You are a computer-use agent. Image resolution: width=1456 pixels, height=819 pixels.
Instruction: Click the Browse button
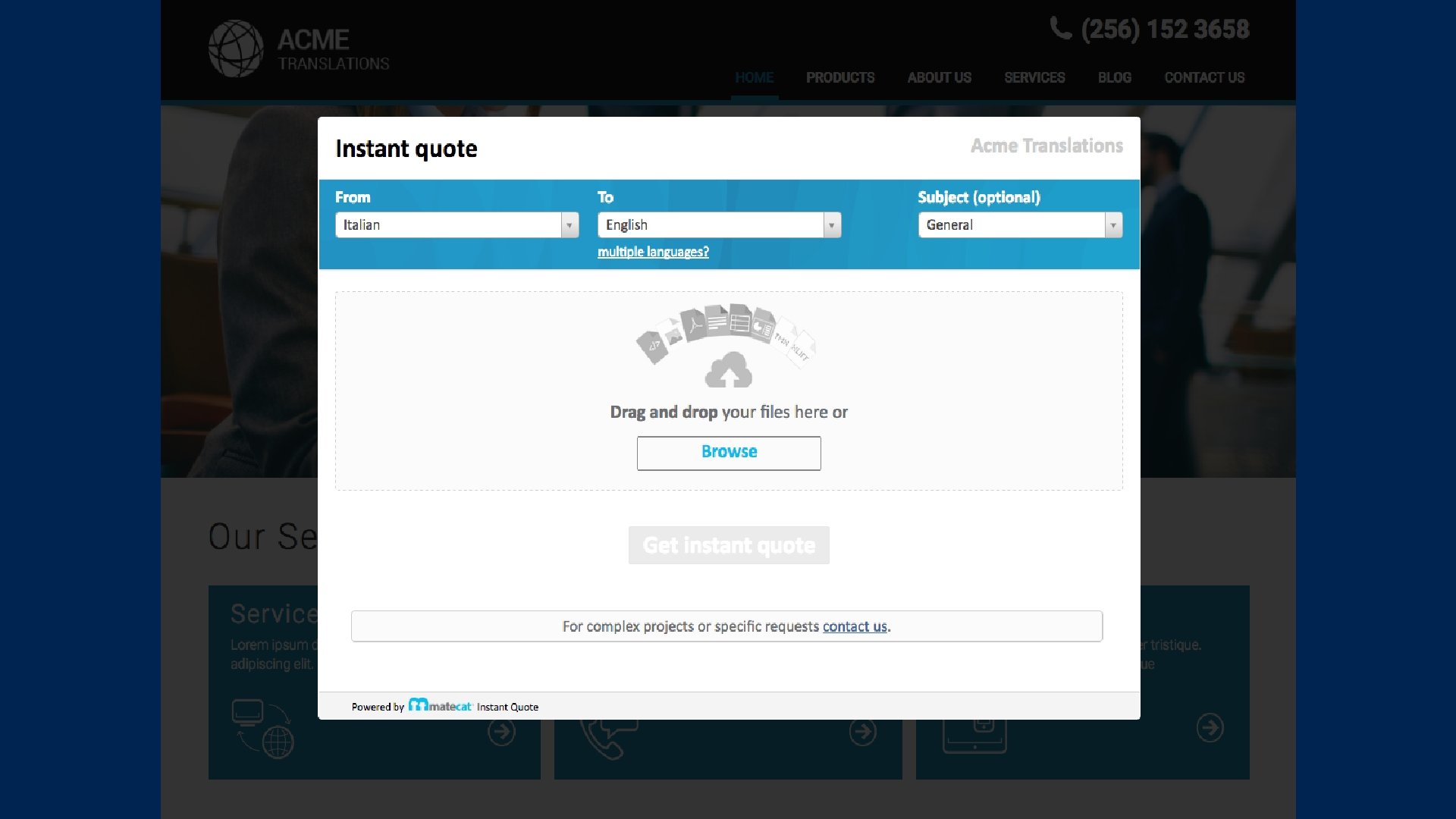click(x=728, y=453)
